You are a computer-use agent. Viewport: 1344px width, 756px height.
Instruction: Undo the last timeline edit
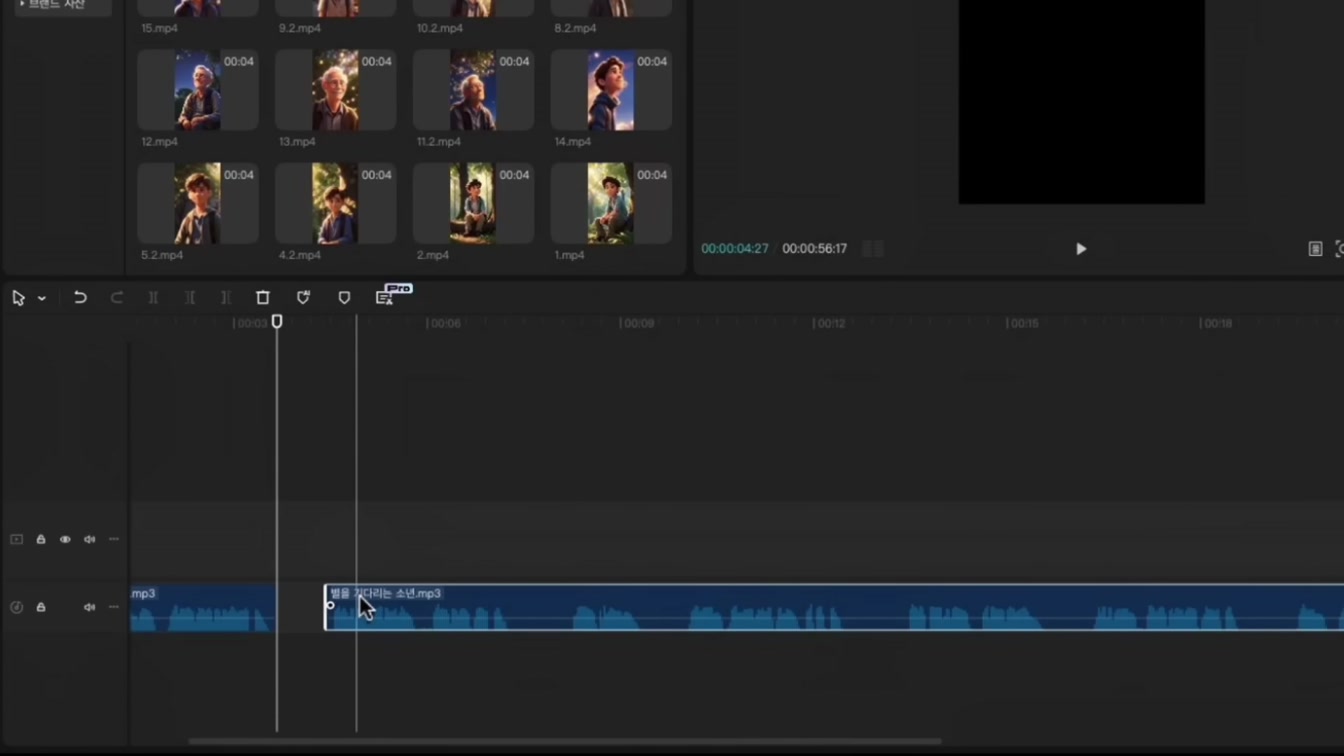click(x=80, y=298)
